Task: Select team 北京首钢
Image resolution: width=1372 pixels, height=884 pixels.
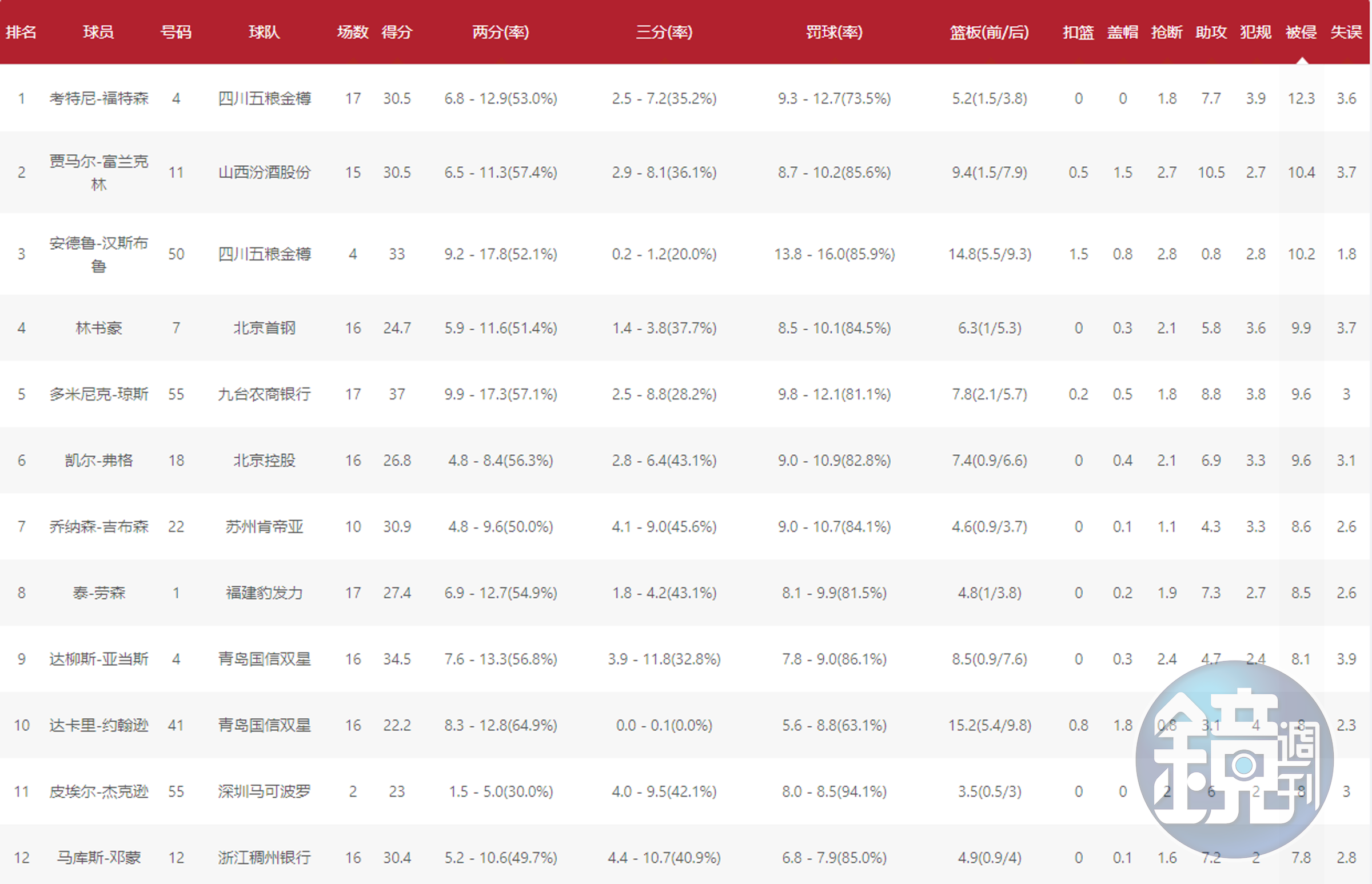Action: 264,328
